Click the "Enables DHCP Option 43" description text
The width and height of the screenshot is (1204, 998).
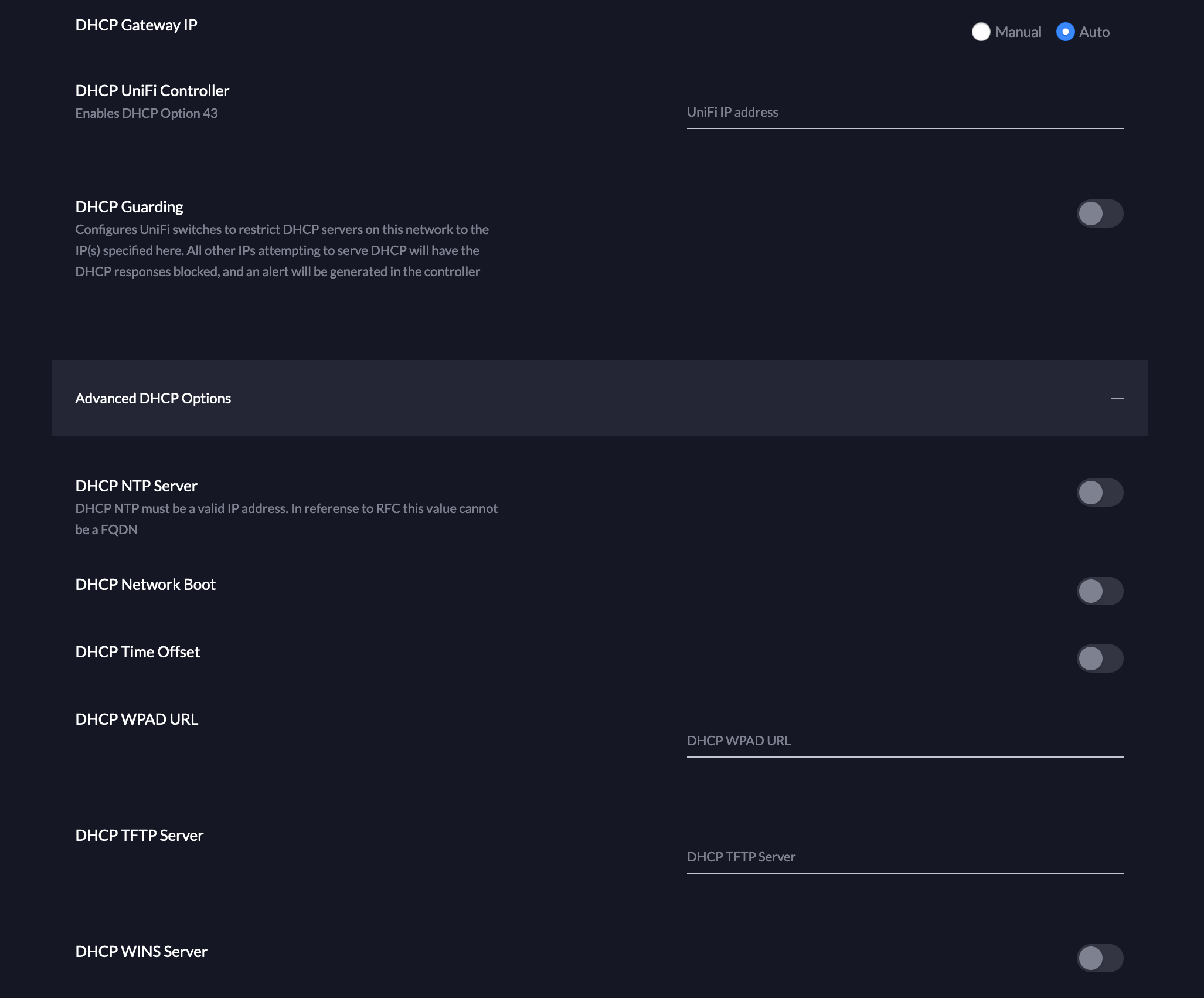tap(147, 113)
